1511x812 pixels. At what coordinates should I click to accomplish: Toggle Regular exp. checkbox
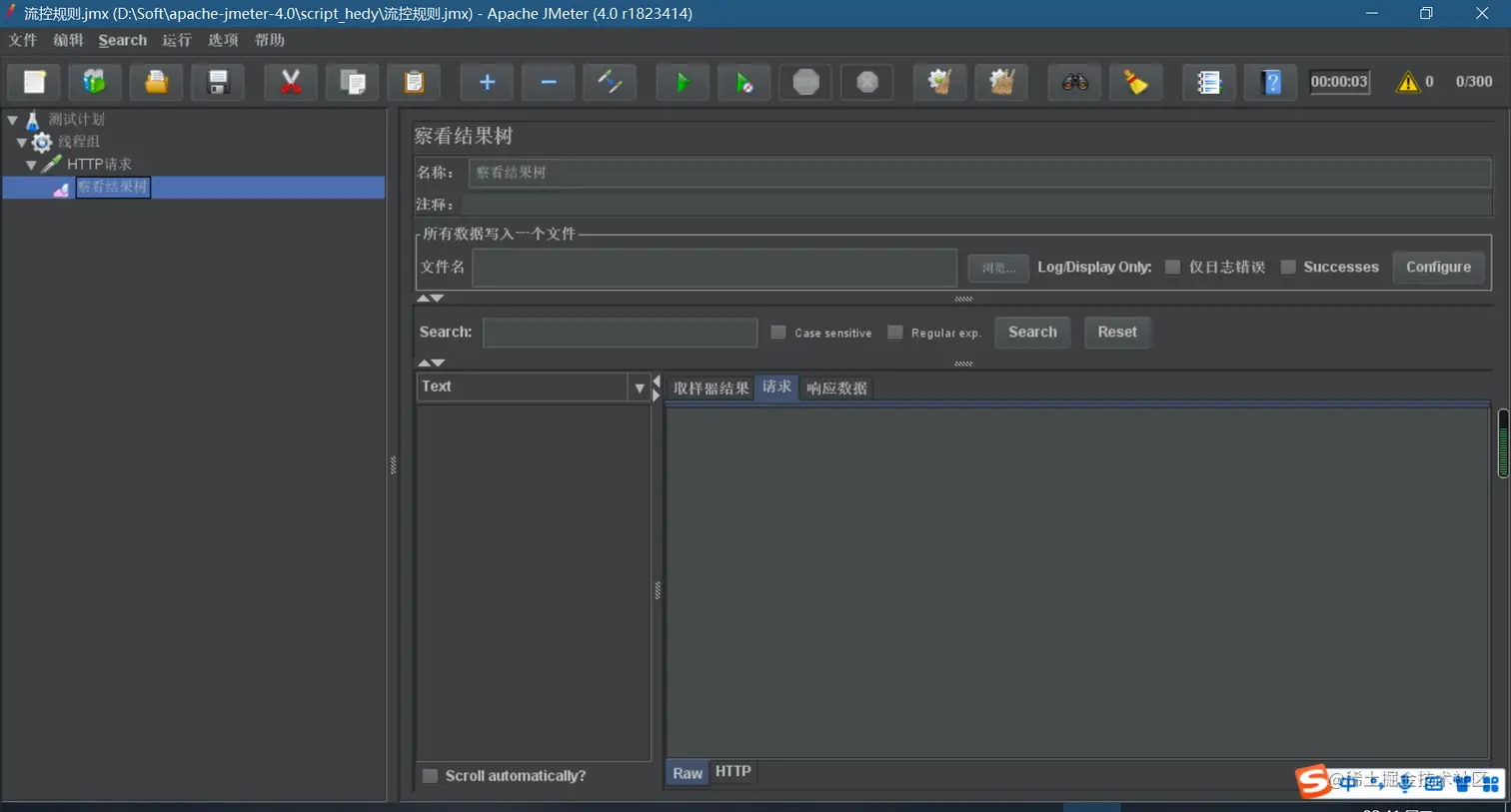point(895,333)
